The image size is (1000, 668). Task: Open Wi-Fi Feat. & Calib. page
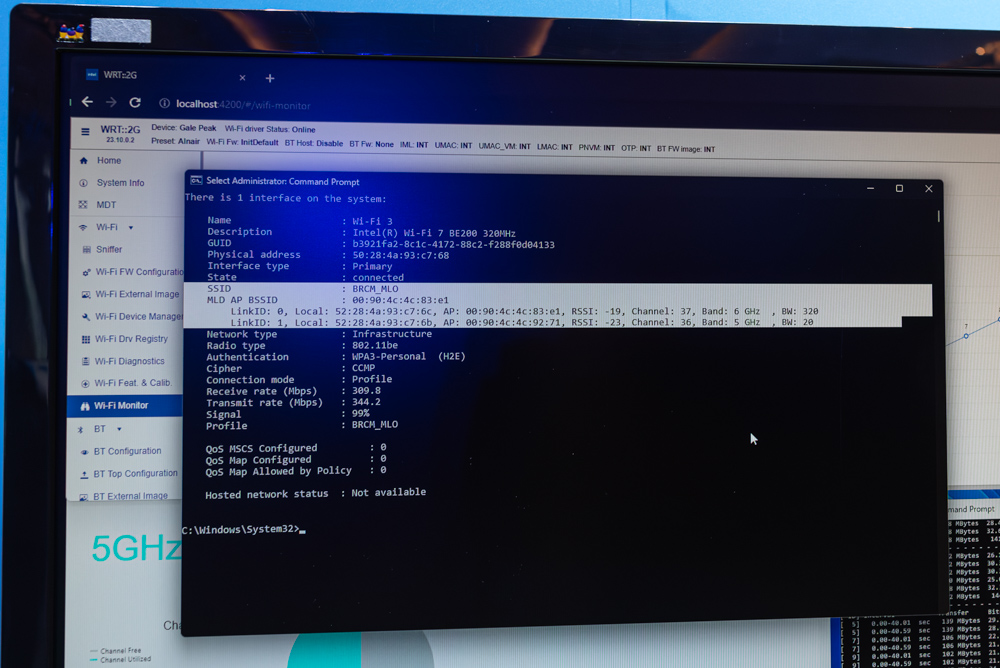pos(133,383)
